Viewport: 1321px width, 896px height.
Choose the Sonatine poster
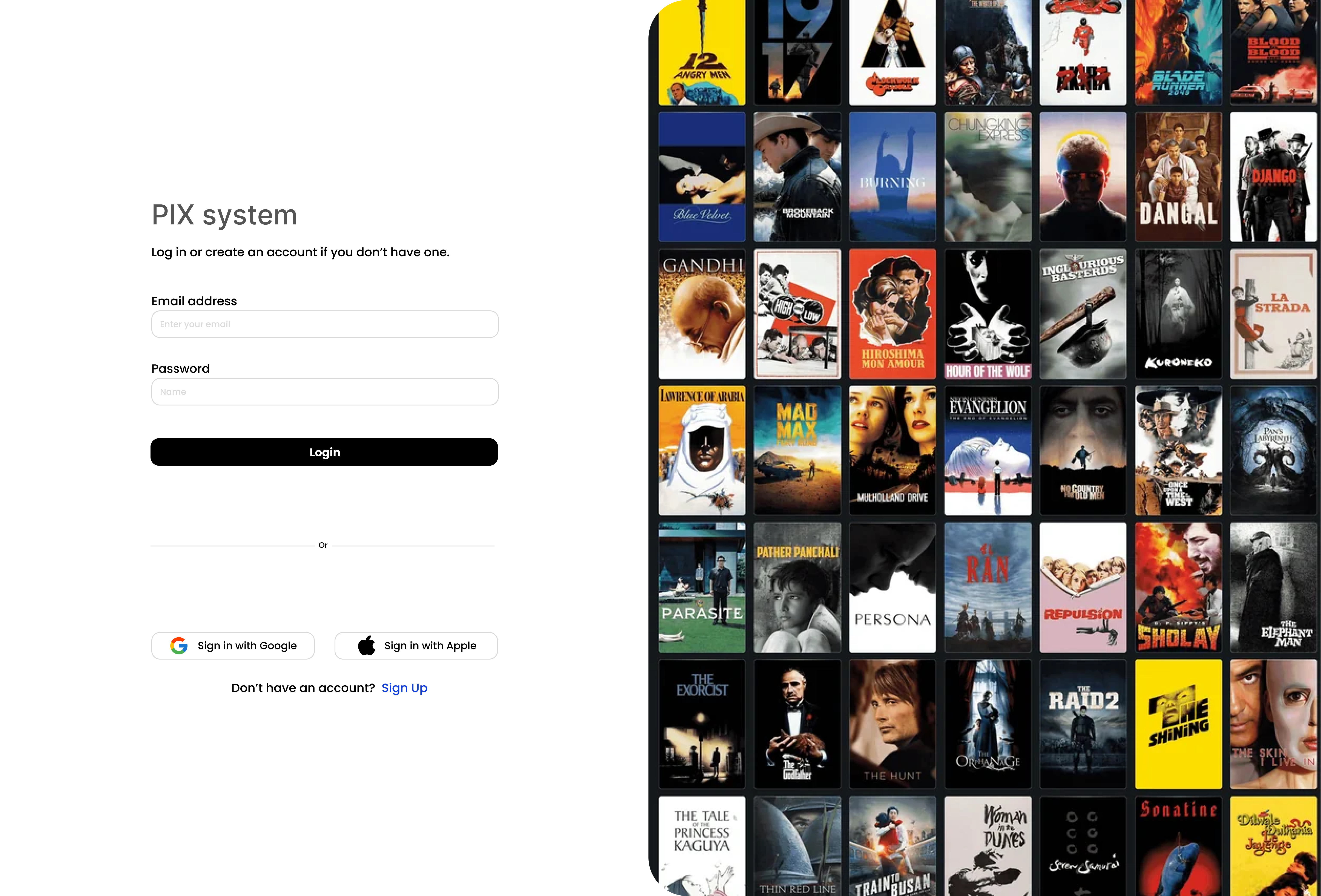(x=1178, y=846)
